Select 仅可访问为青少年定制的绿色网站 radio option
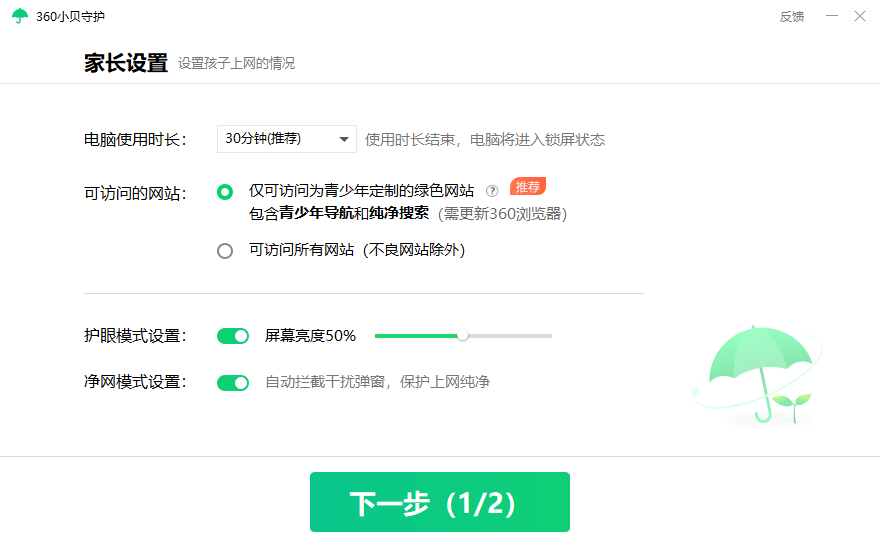Viewport: 880px width, 540px height. [x=225, y=192]
